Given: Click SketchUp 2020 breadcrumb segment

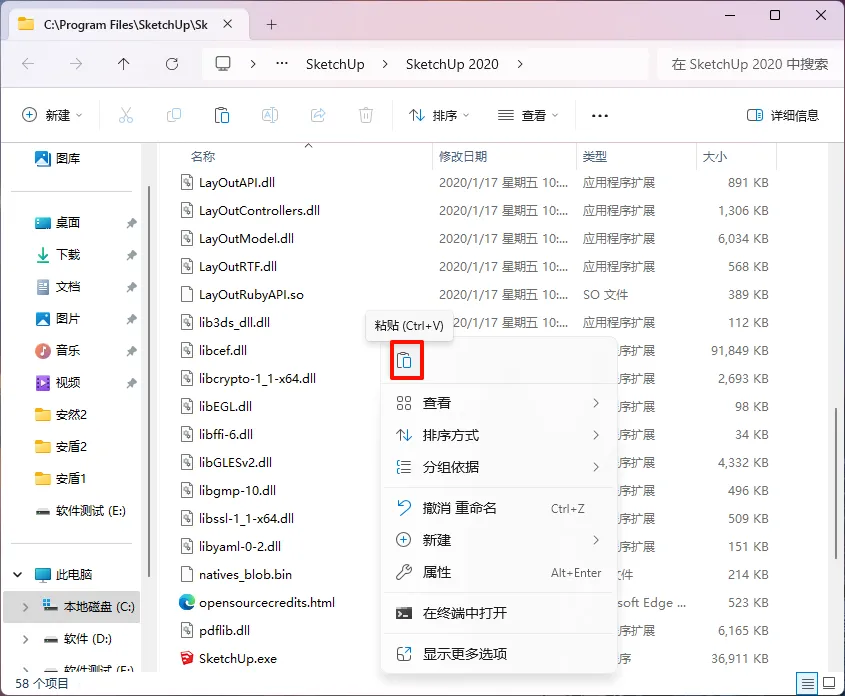Looking at the screenshot, I should click(x=452, y=64).
